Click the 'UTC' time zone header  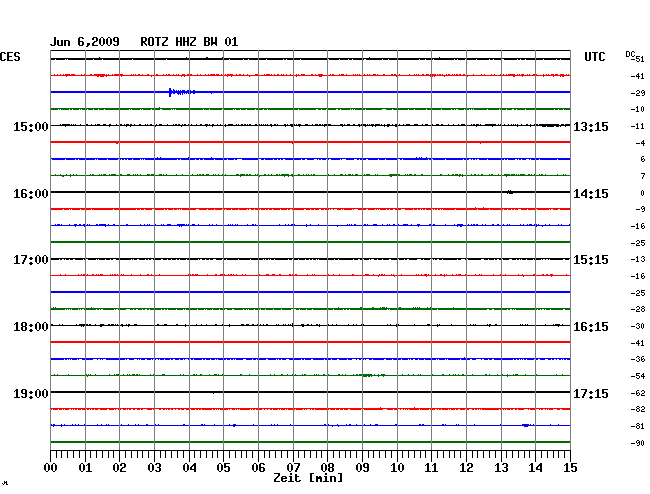tap(595, 57)
